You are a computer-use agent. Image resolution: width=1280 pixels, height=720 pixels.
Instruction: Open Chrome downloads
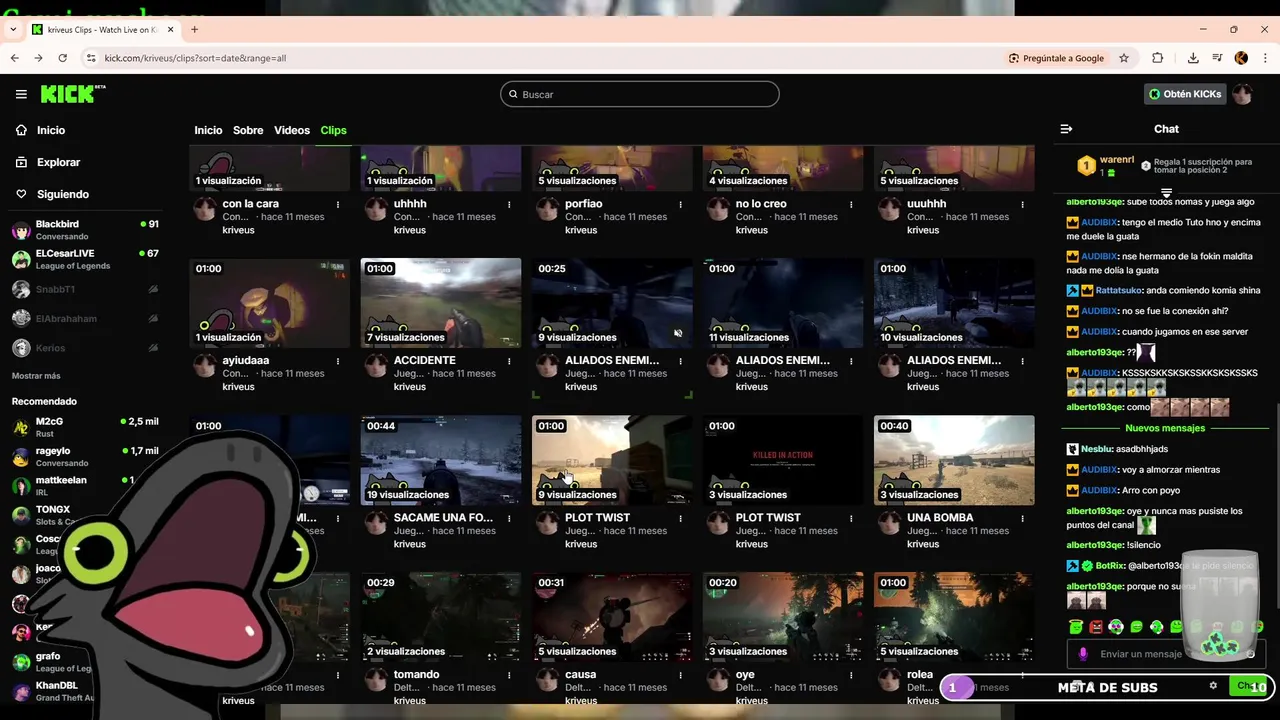(1193, 58)
